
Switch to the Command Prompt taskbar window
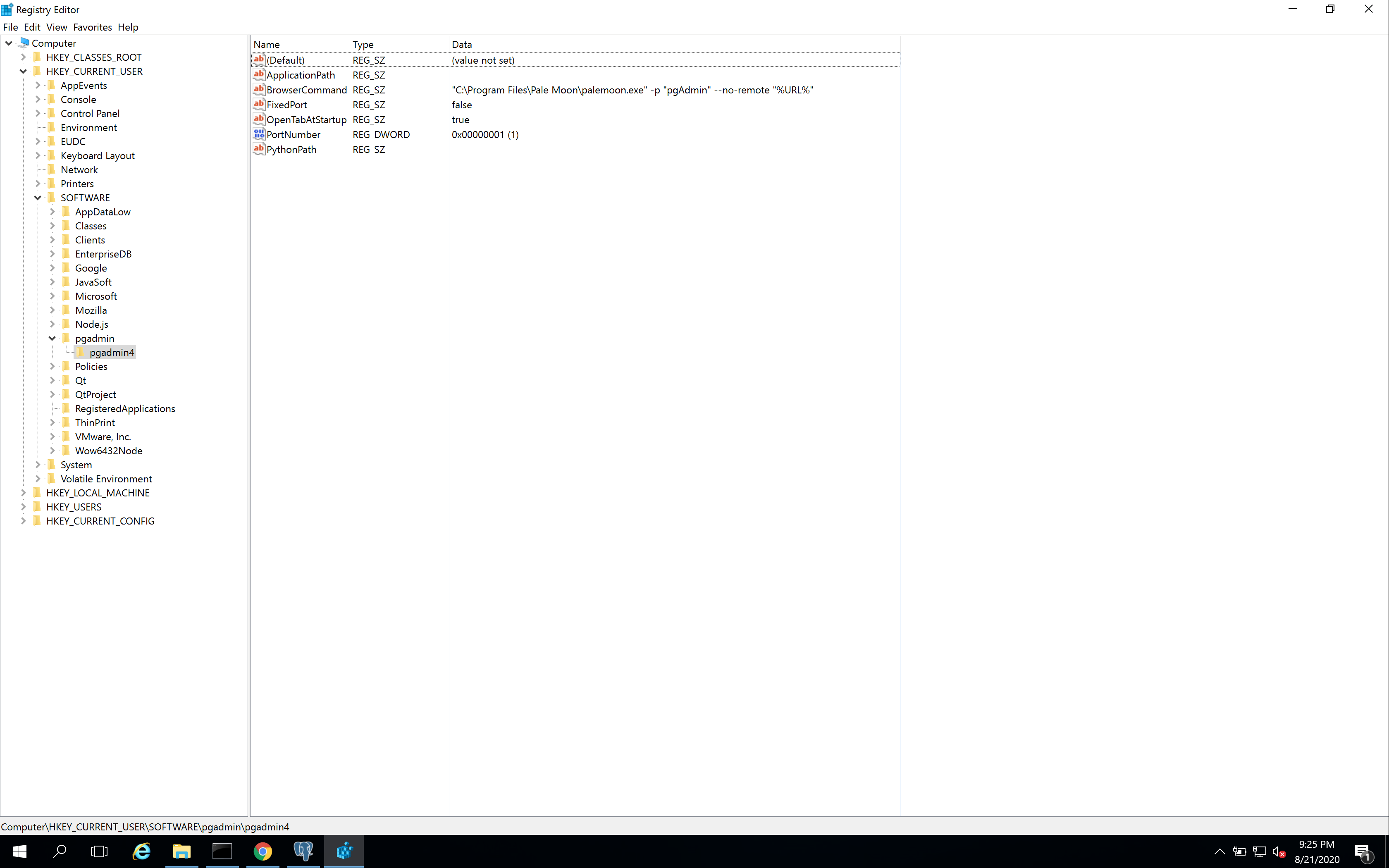(x=222, y=851)
